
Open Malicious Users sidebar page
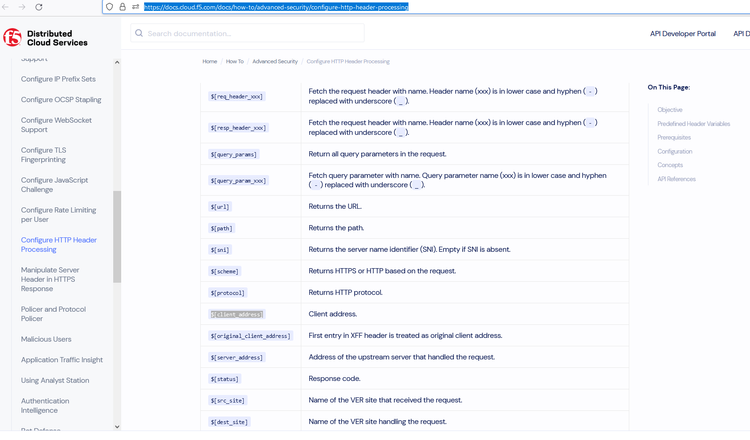tap(46, 339)
